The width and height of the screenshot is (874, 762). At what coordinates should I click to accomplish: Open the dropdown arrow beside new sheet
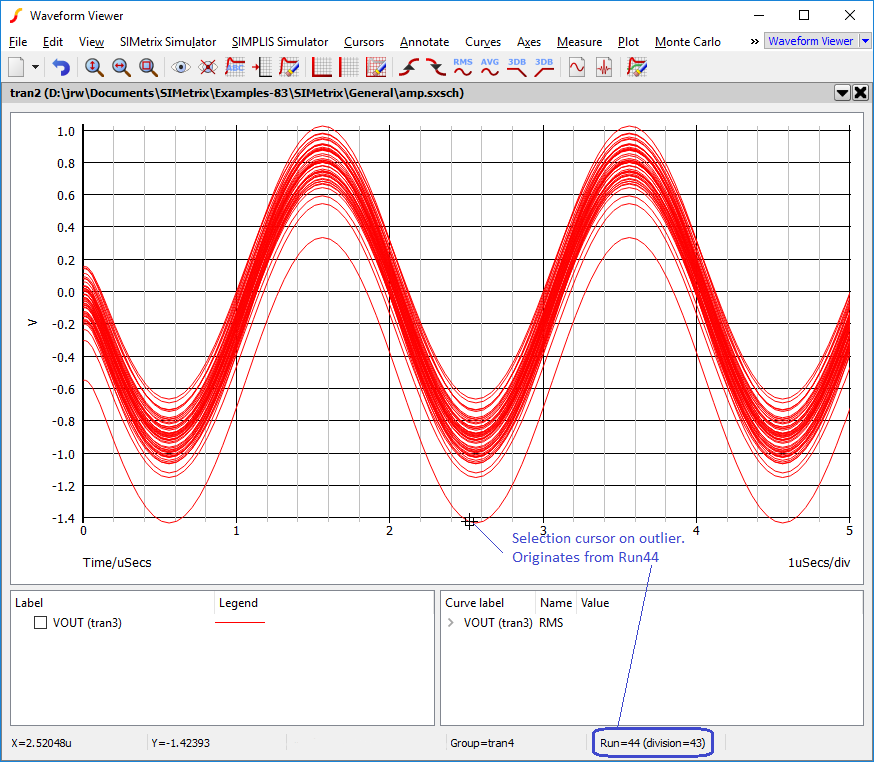36,67
